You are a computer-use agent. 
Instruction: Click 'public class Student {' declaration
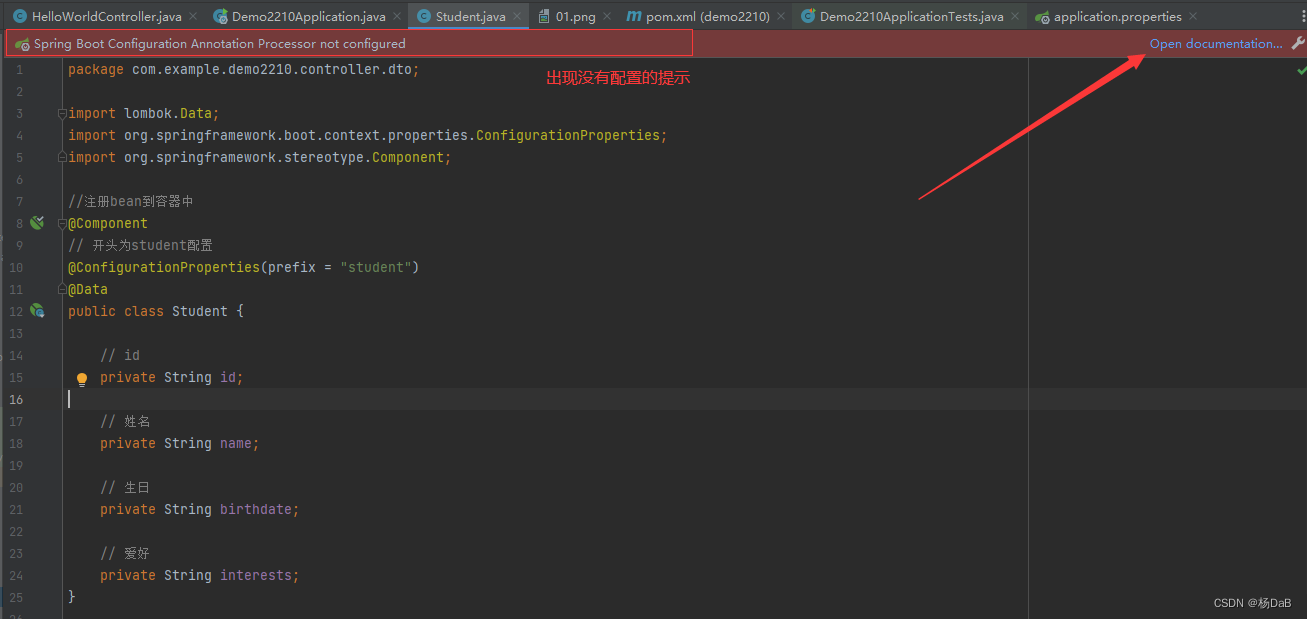point(156,311)
